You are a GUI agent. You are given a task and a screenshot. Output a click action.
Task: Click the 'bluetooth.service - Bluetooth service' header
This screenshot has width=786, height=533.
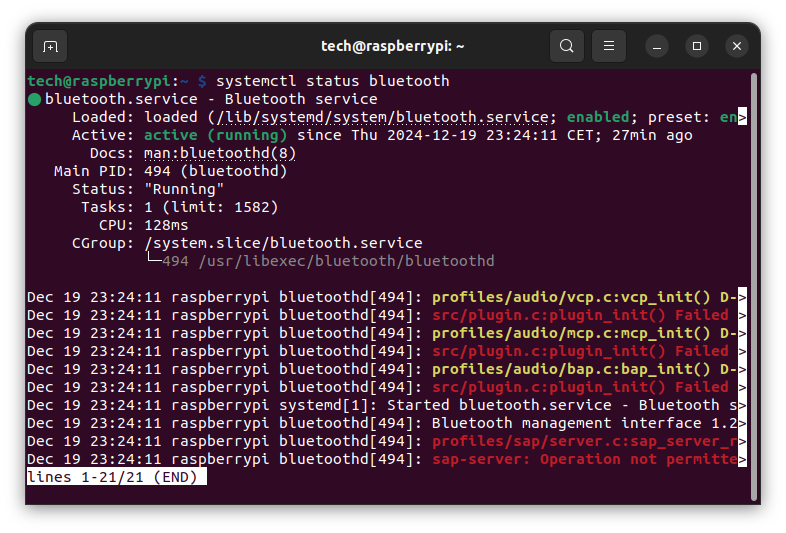(x=211, y=99)
